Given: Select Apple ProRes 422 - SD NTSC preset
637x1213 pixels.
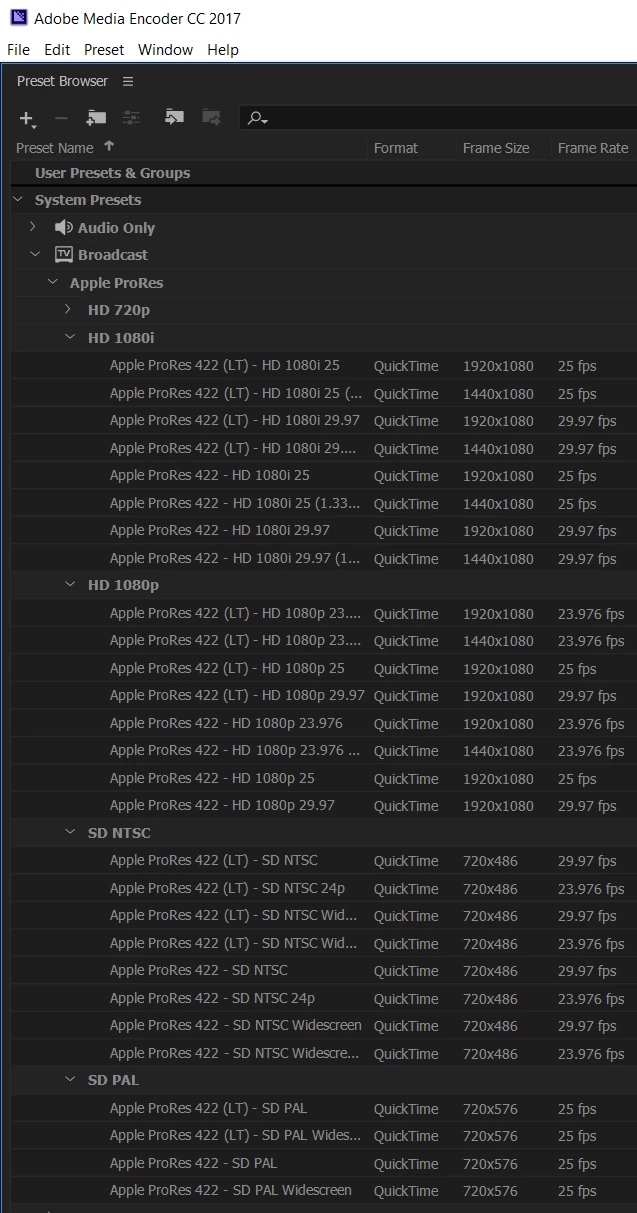Looking at the screenshot, I should pyautogui.click(x=323, y=971).
